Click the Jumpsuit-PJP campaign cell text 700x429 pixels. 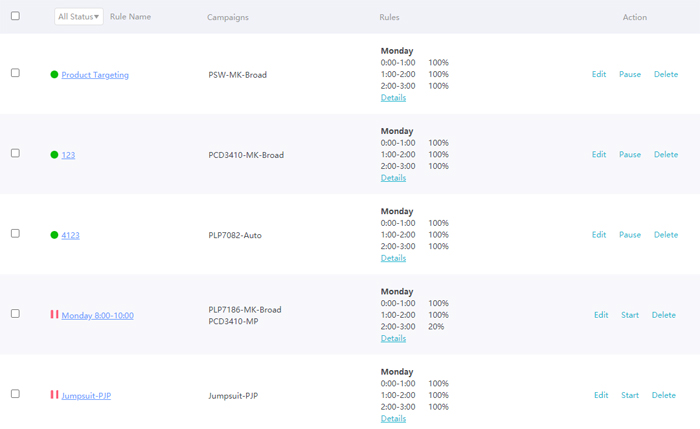coord(233,396)
